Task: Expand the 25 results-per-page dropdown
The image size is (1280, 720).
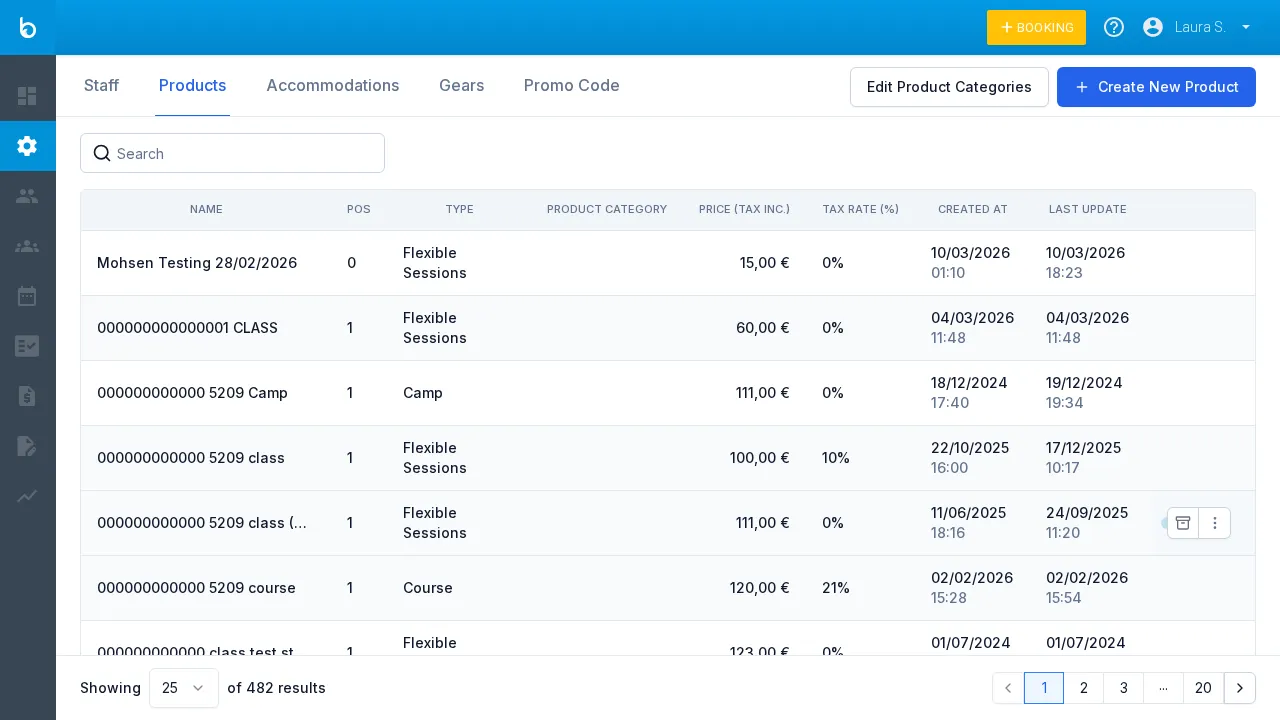Action: (184, 688)
